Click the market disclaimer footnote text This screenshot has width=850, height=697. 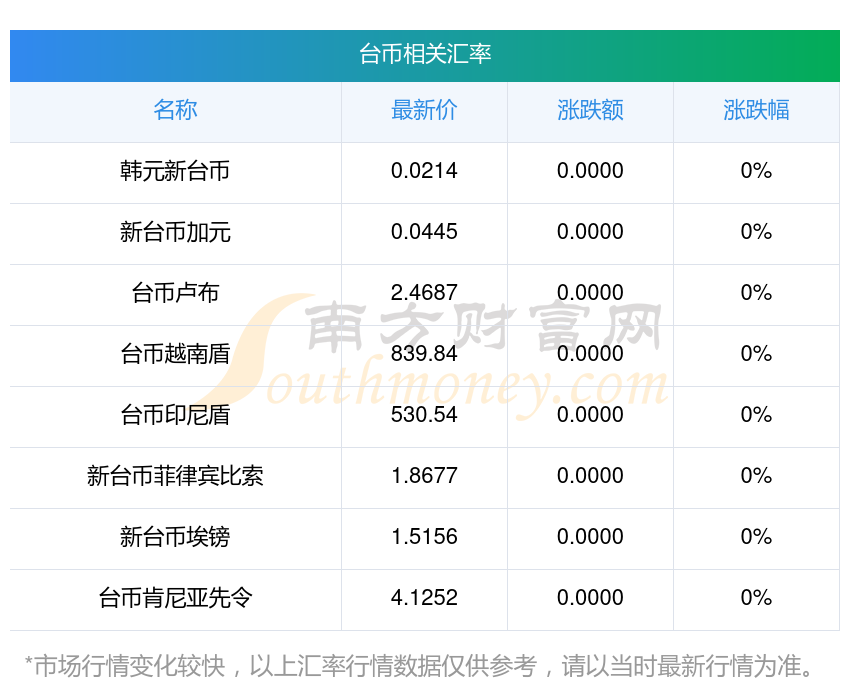tap(425, 666)
